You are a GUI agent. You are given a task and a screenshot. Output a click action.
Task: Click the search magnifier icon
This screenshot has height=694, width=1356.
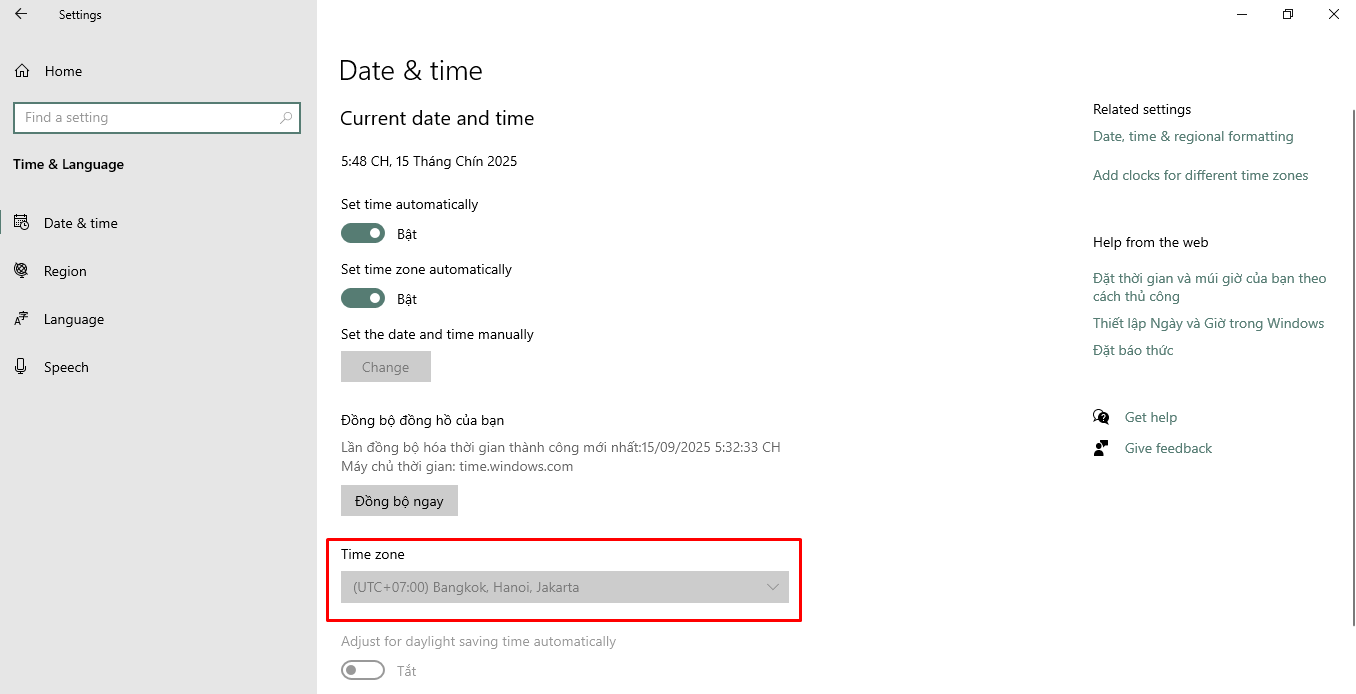point(286,117)
